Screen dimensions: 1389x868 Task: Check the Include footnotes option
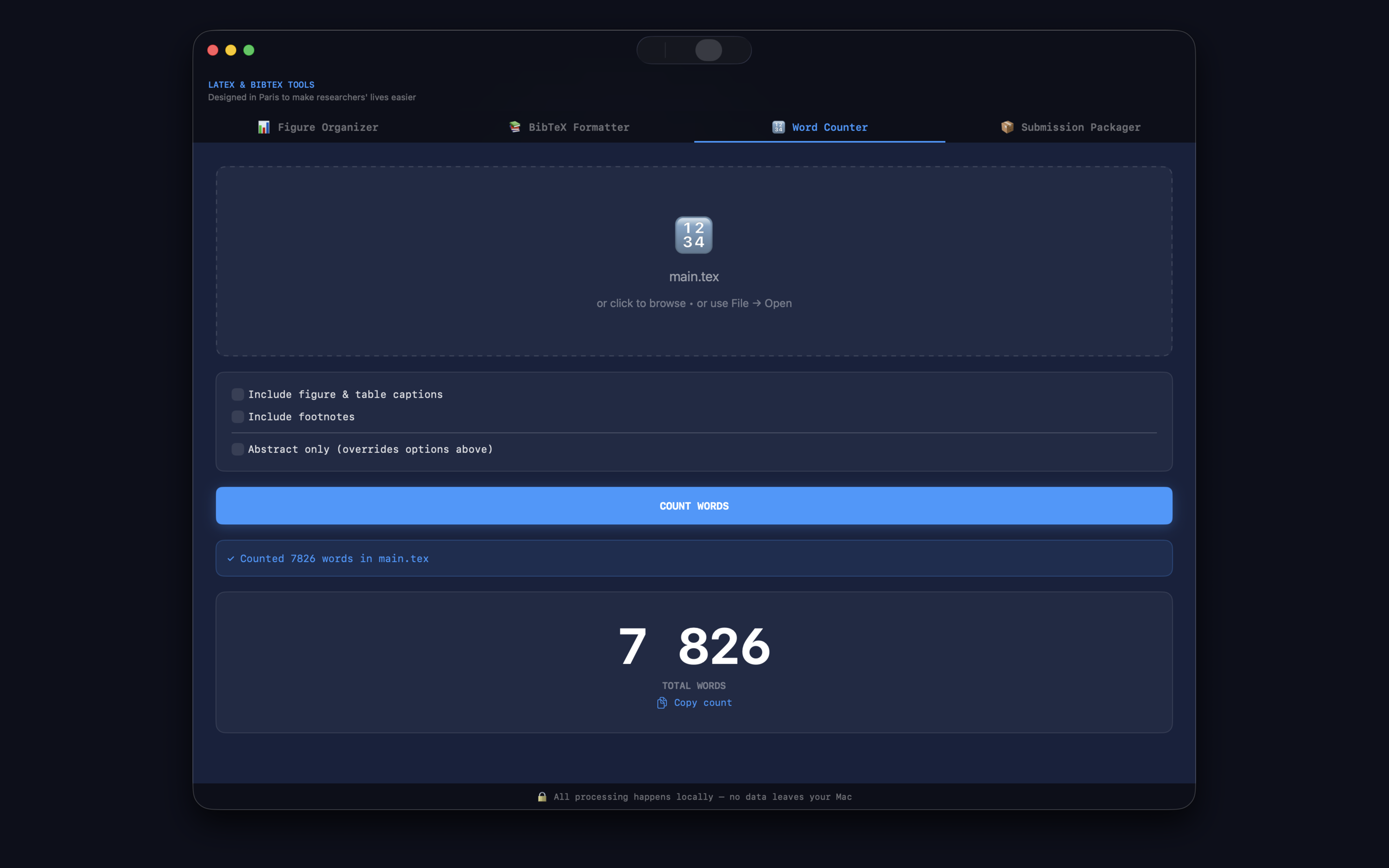tap(238, 417)
